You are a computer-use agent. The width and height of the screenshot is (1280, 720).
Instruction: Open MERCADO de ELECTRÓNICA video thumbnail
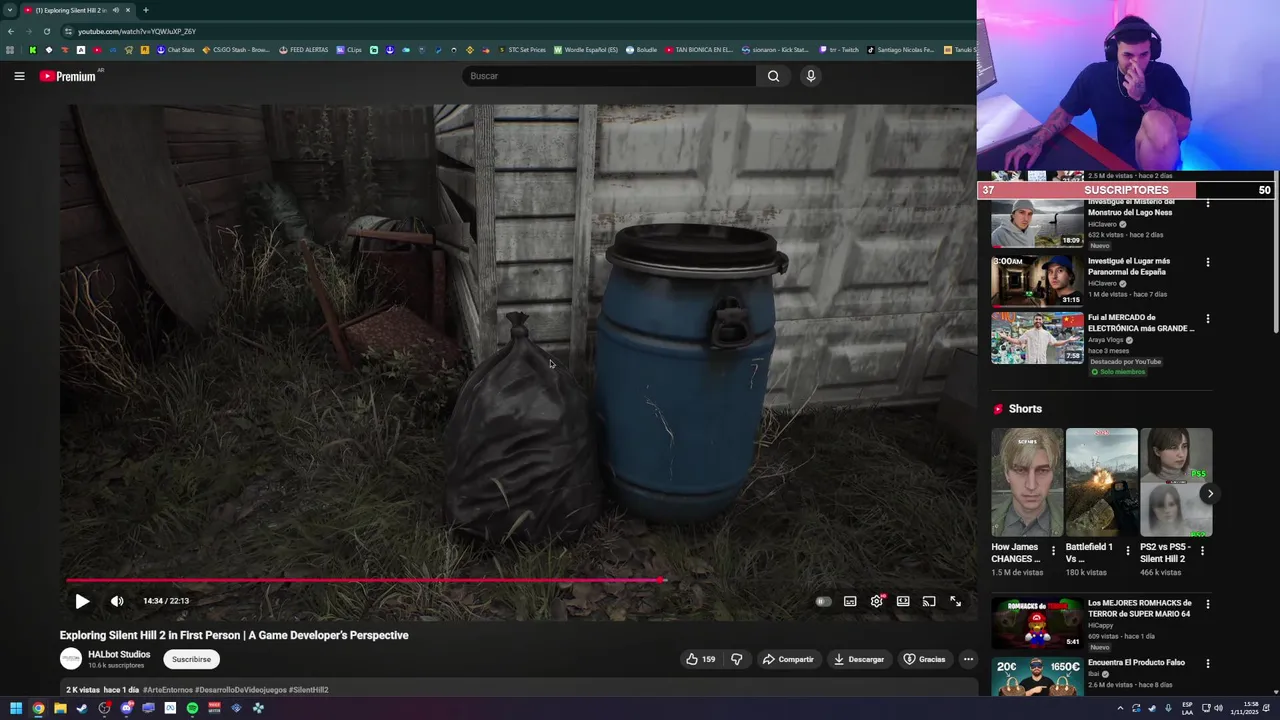[x=1037, y=338]
